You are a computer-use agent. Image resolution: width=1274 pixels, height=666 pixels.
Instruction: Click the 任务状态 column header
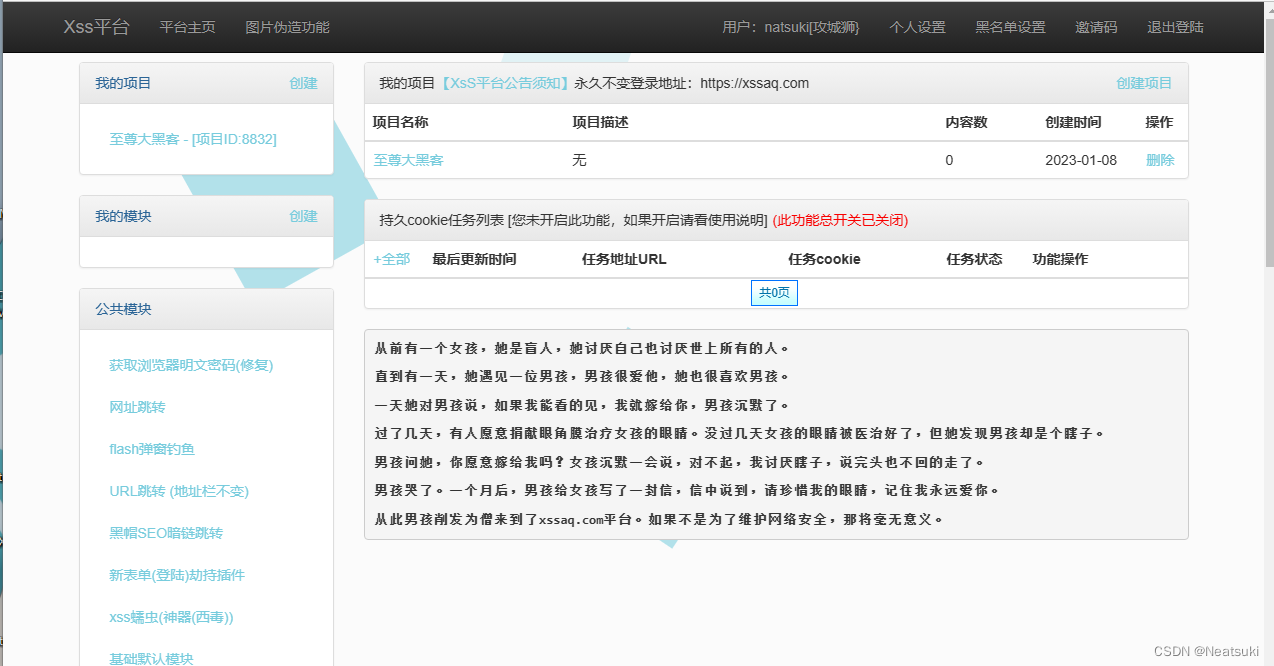(974, 259)
